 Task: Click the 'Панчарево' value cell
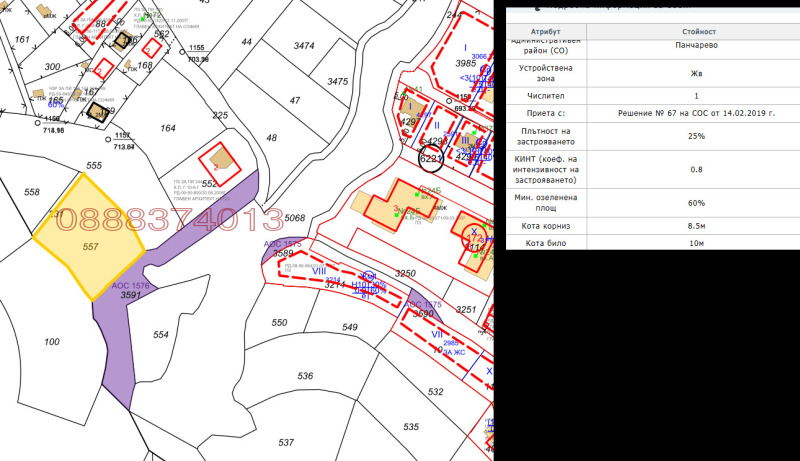click(696, 46)
